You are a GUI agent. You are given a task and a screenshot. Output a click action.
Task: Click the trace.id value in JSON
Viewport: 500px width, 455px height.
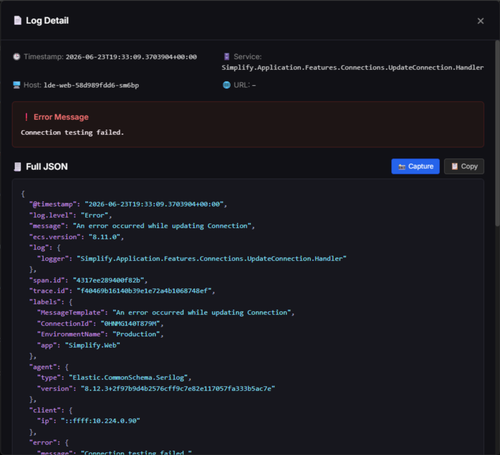pyautogui.click(x=144, y=291)
